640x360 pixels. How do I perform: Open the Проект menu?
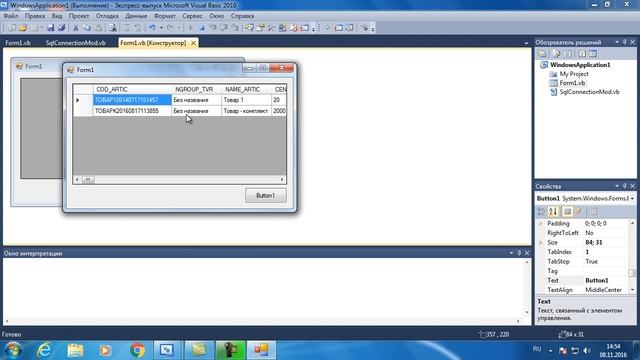79,16
